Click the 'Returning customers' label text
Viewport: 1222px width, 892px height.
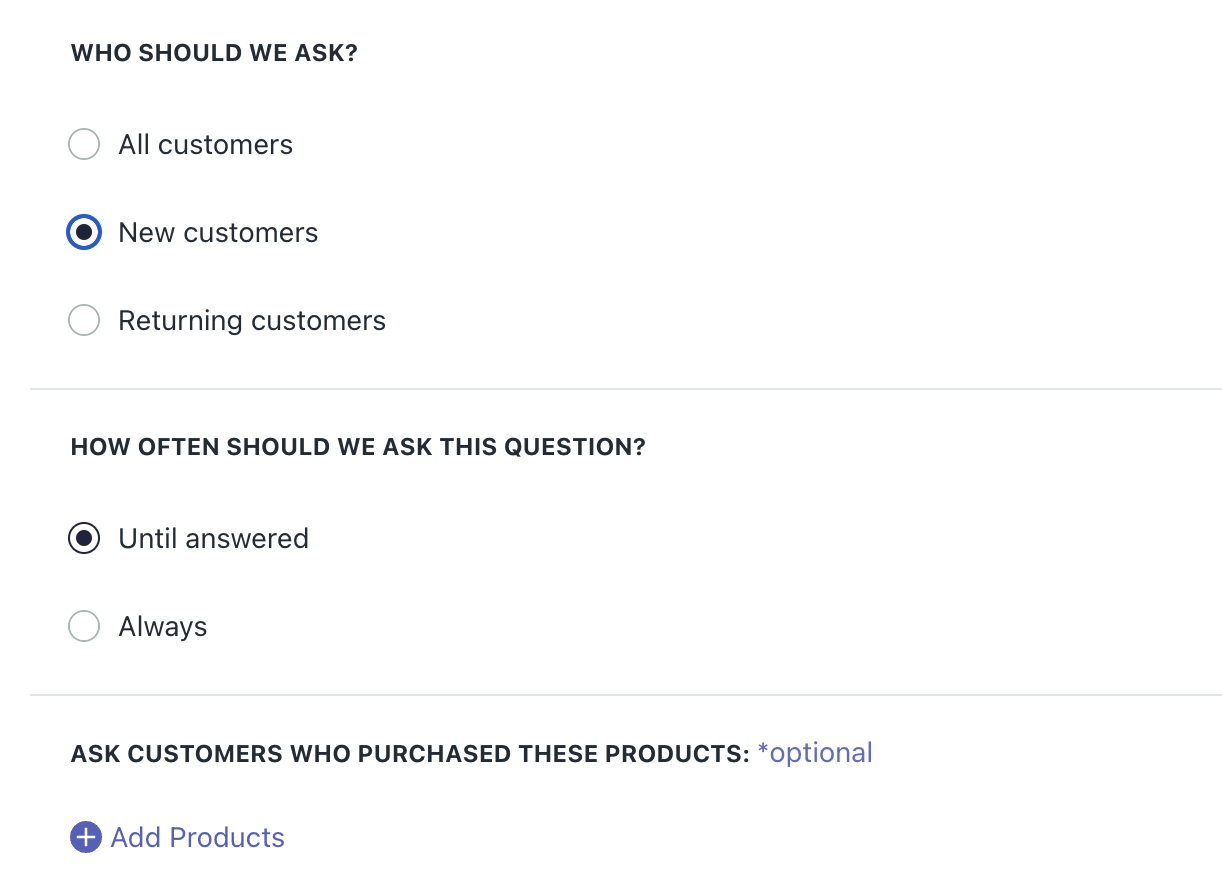[x=252, y=321]
